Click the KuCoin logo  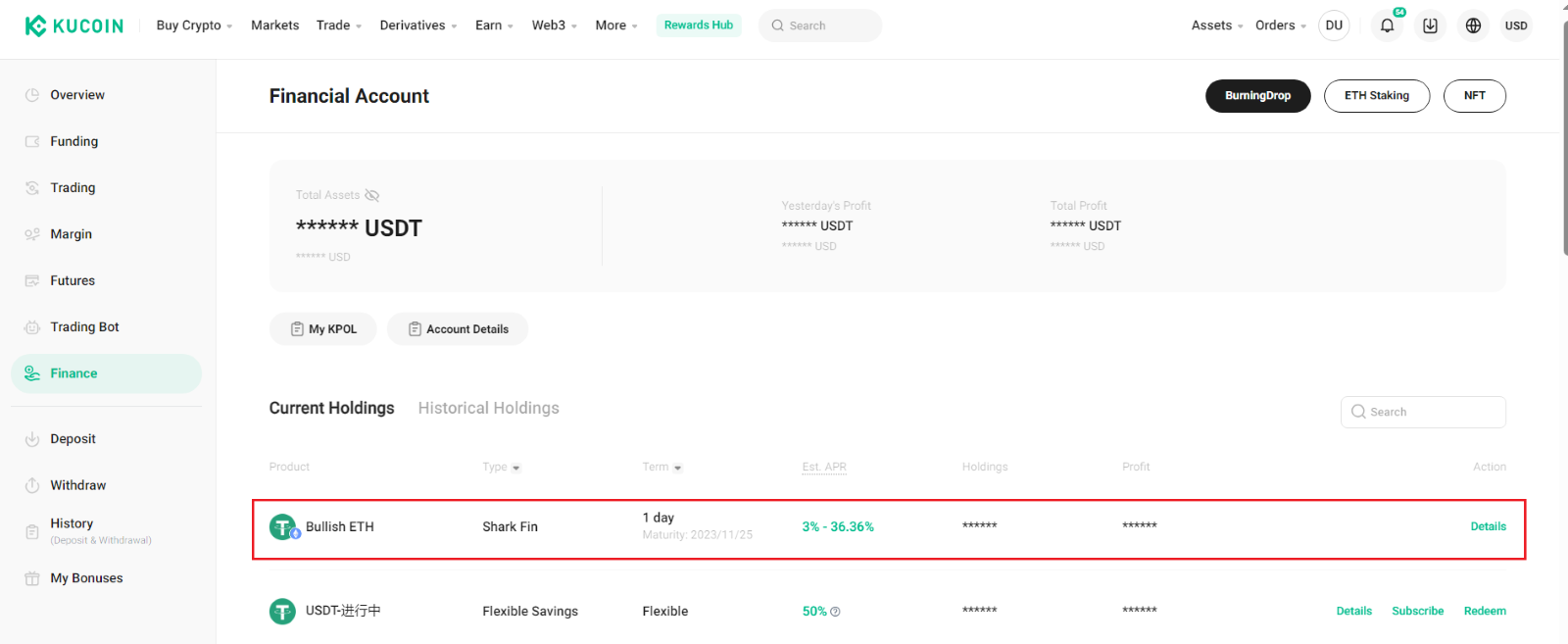click(74, 25)
